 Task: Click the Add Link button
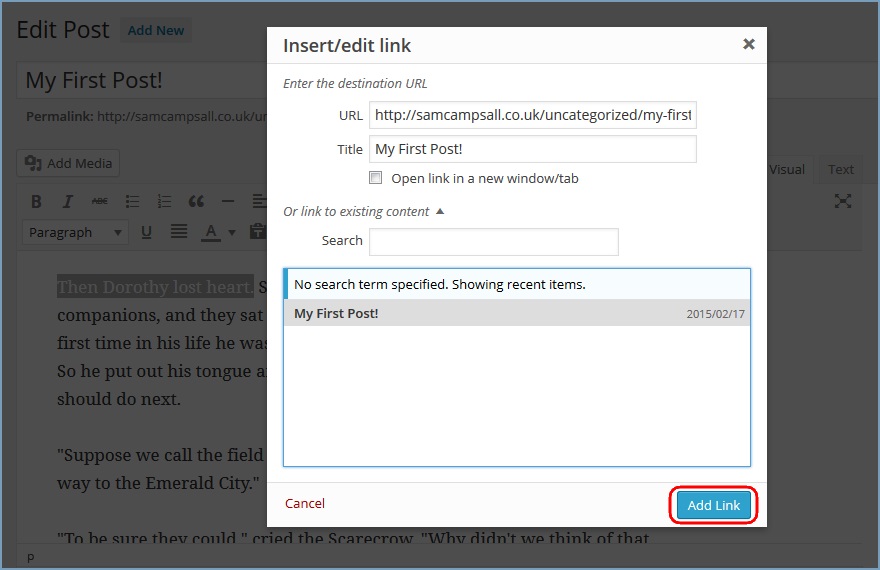point(714,505)
